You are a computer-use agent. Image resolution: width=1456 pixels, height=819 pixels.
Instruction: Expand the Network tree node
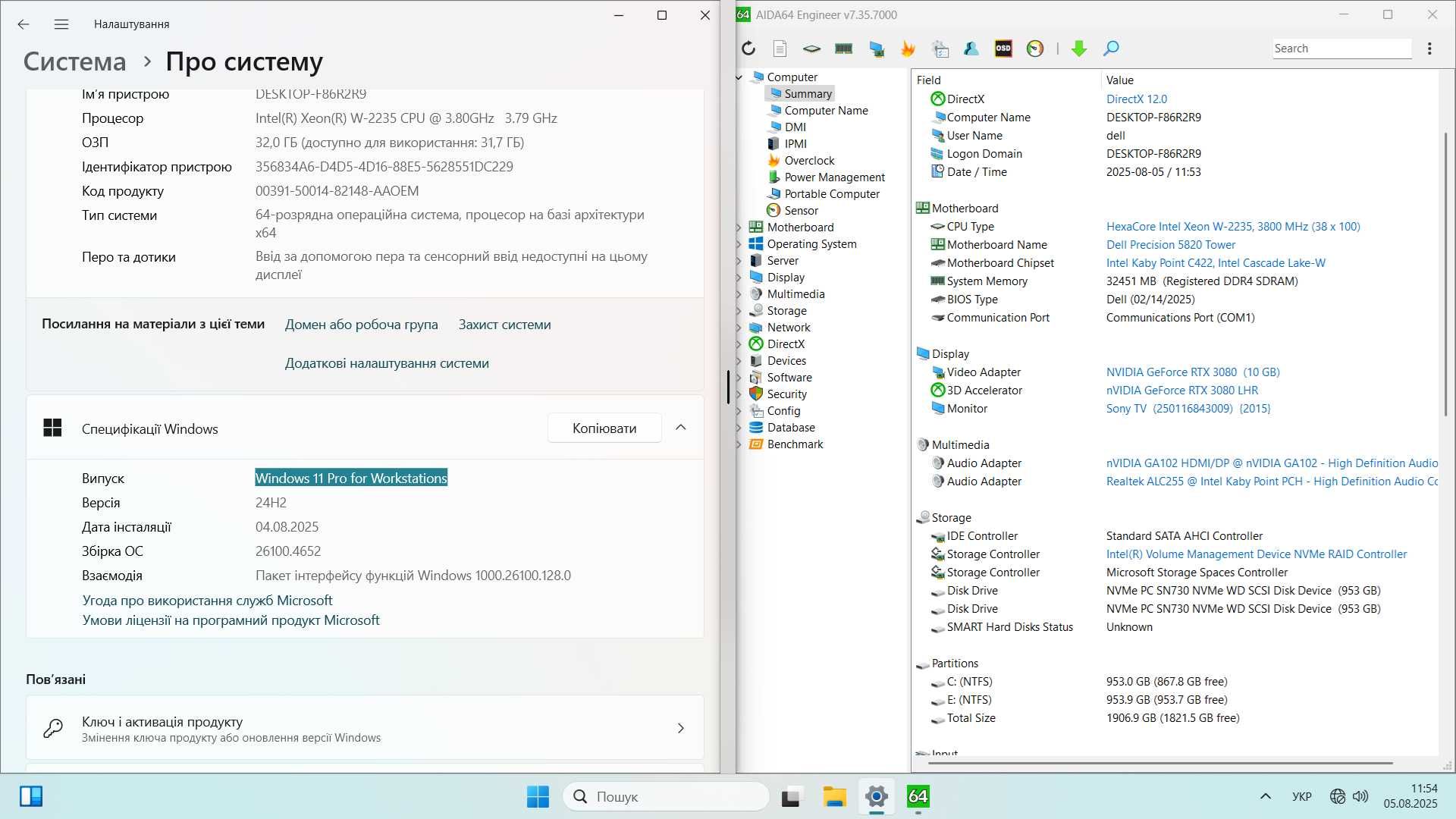click(739, 328)
